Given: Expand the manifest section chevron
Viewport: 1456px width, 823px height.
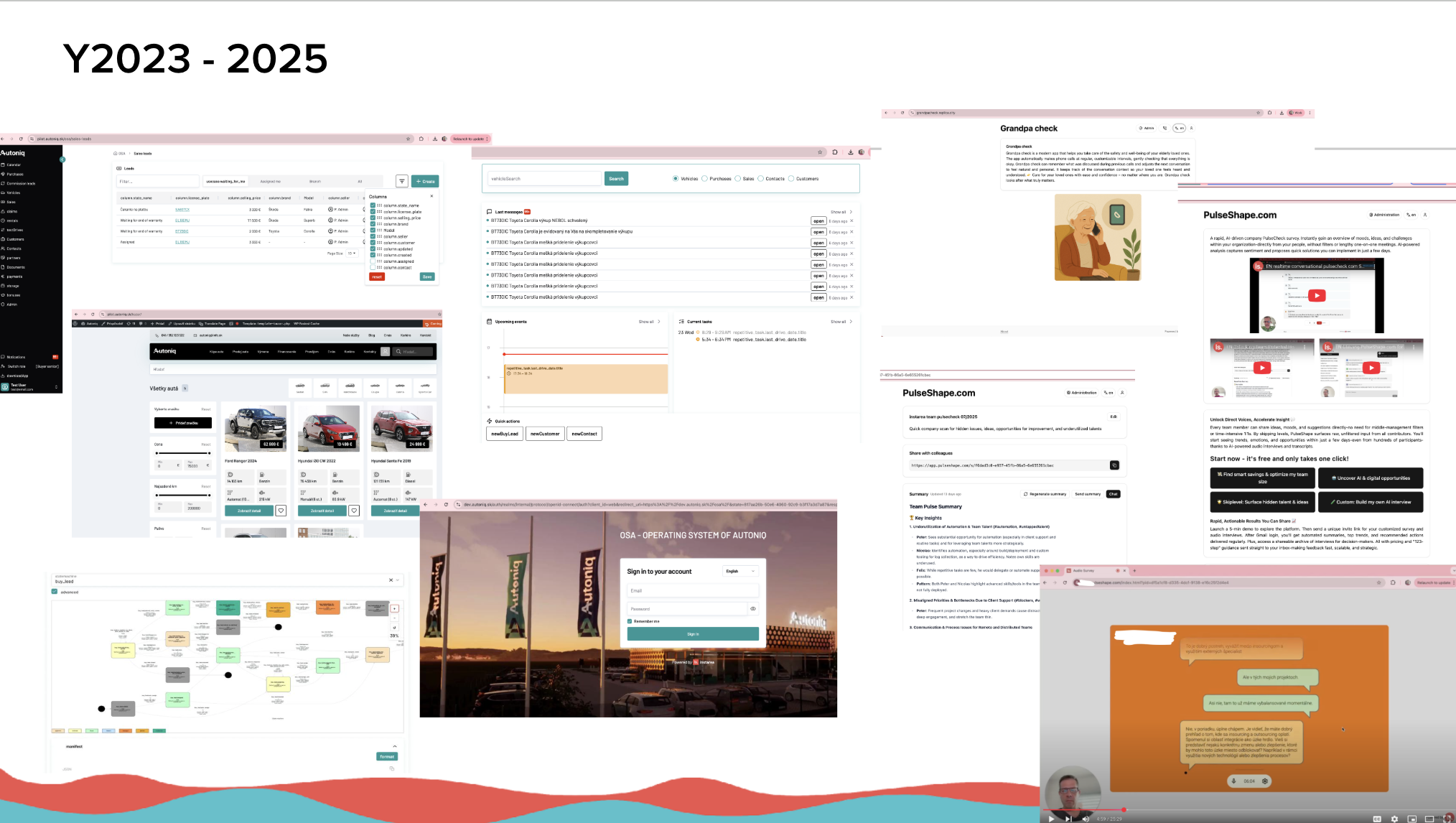Looking at the screenshot, I should coord(394,746).
